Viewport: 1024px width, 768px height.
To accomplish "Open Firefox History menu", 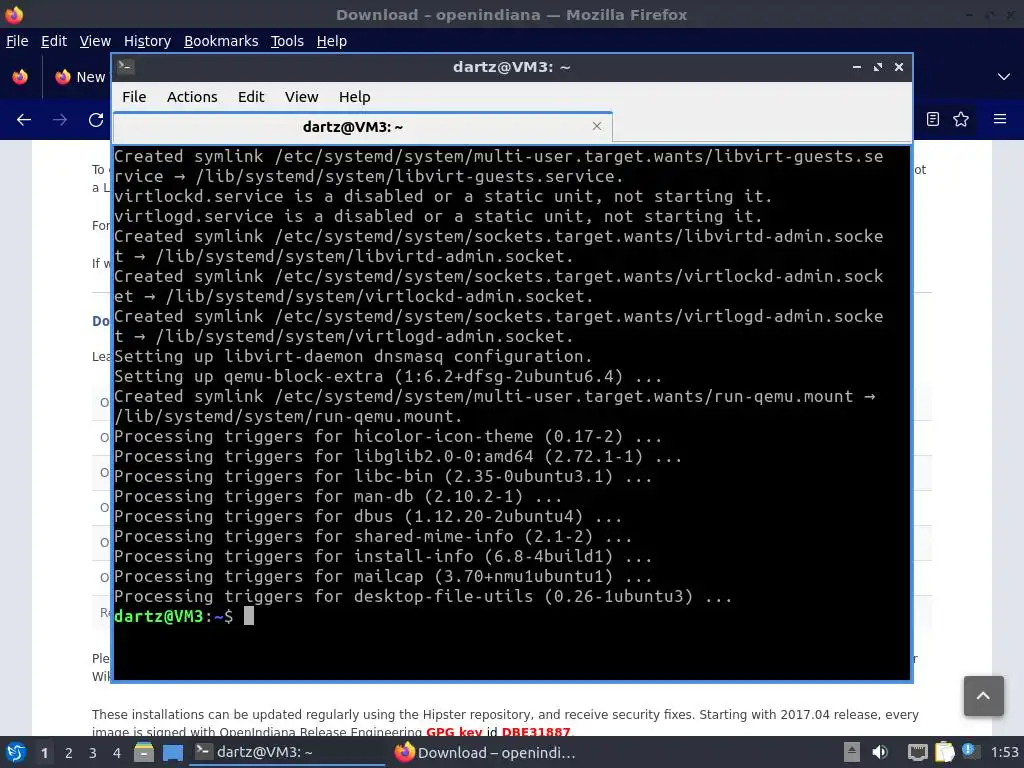I will pyautogui.click(x=147, y=41).
